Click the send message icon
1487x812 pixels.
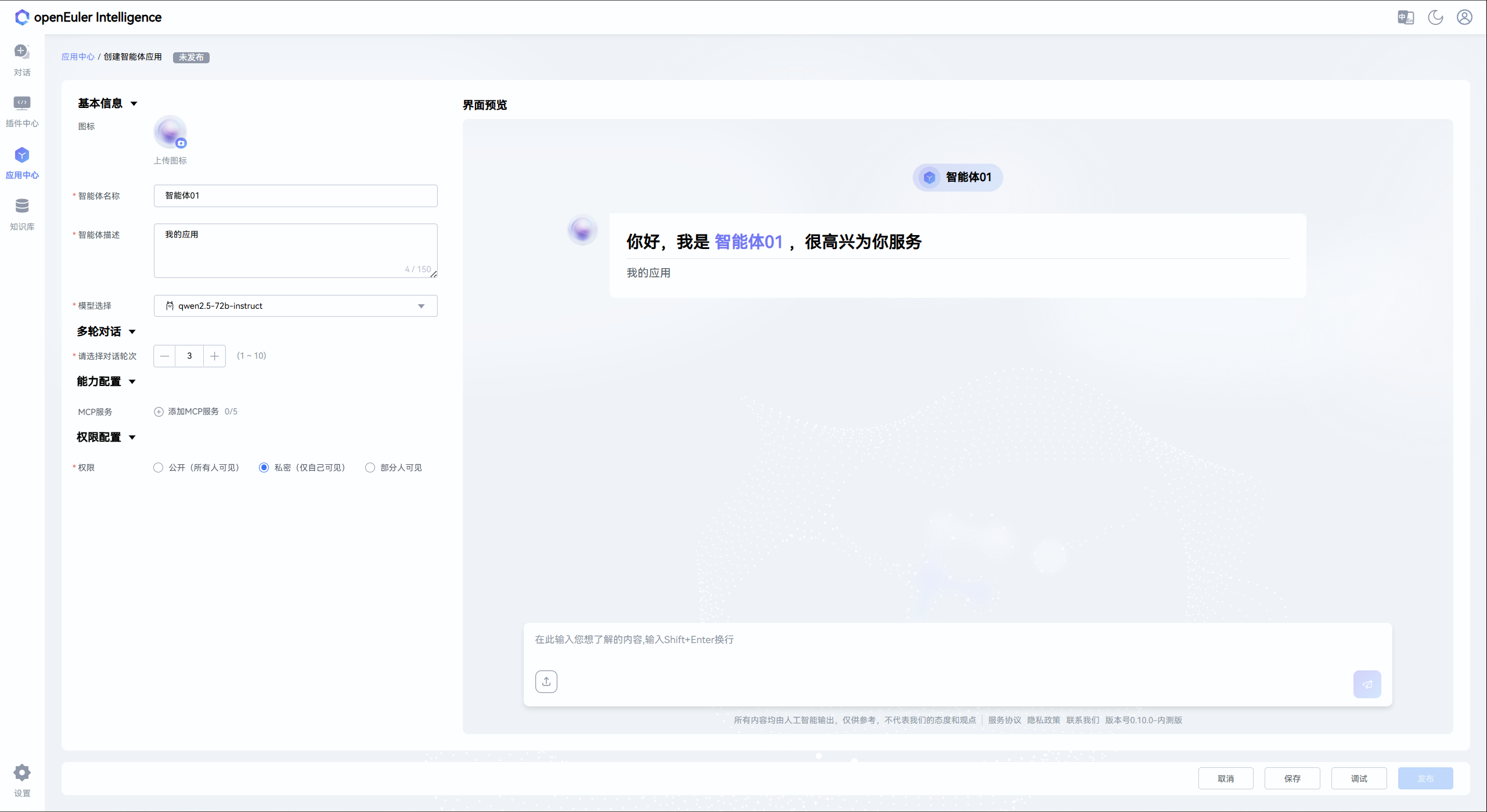click(x=1367, y=684)
